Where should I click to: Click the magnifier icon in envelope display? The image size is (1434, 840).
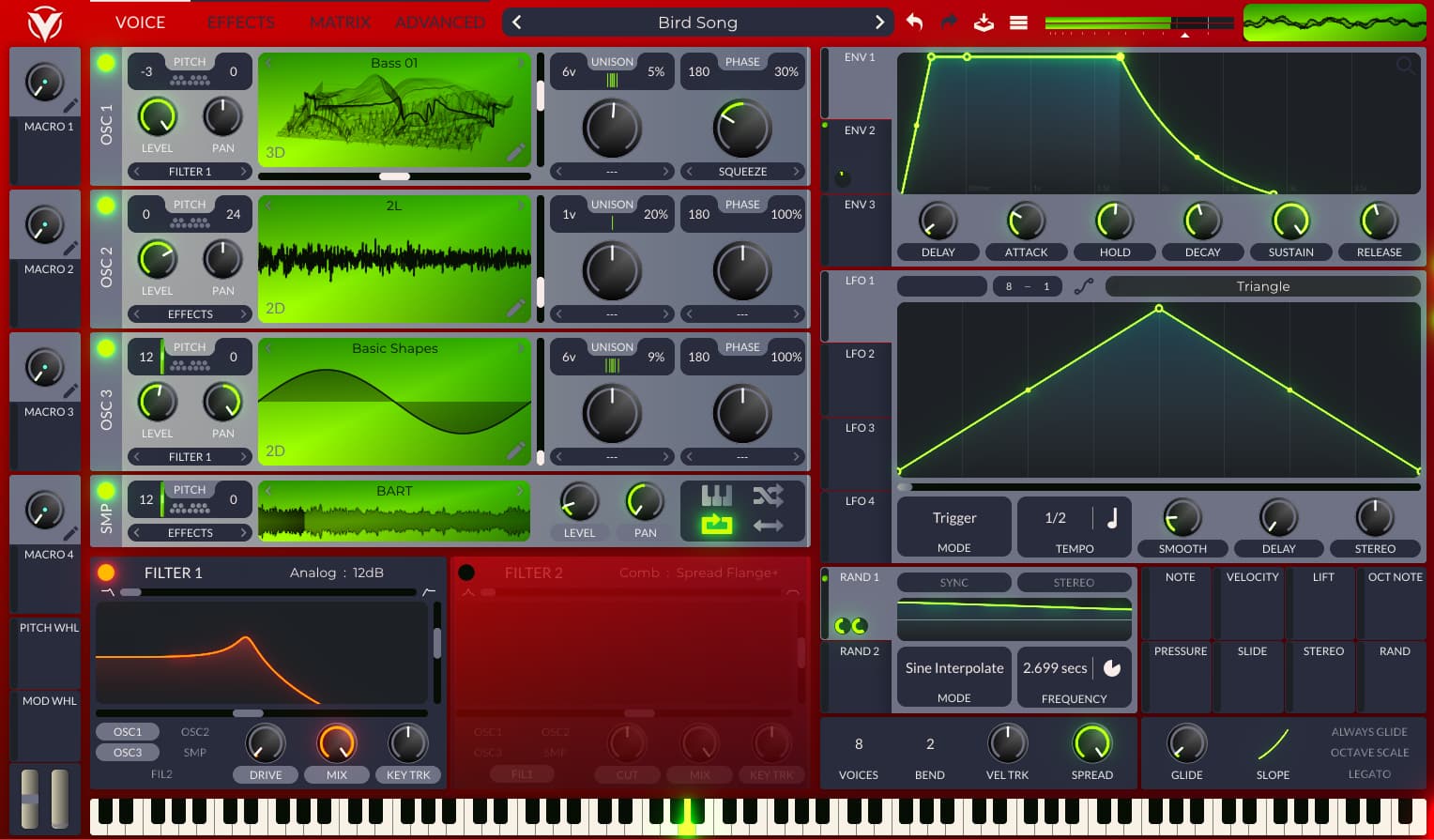coord(1405,66)
